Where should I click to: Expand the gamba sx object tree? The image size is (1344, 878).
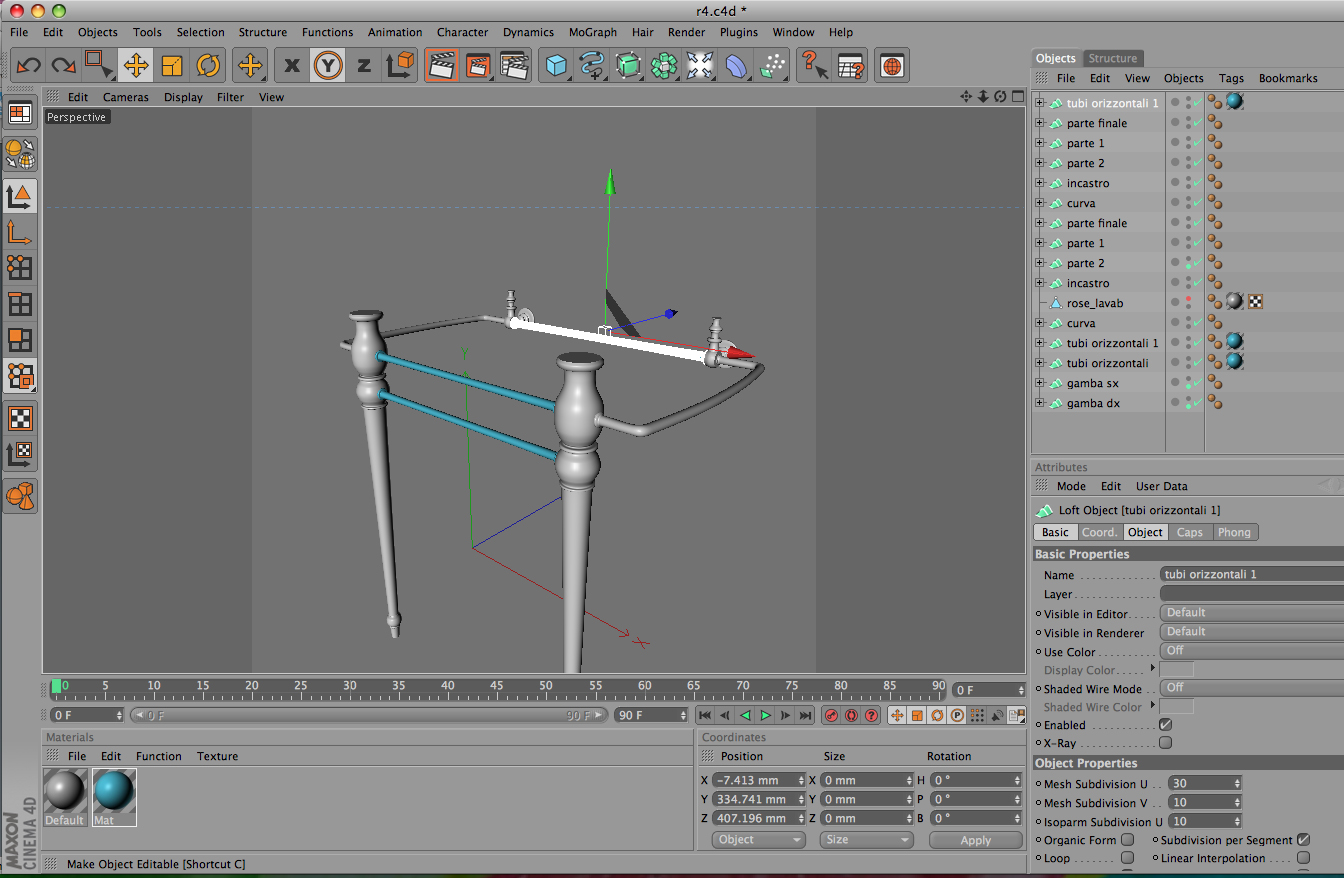tap(1039, 383)
